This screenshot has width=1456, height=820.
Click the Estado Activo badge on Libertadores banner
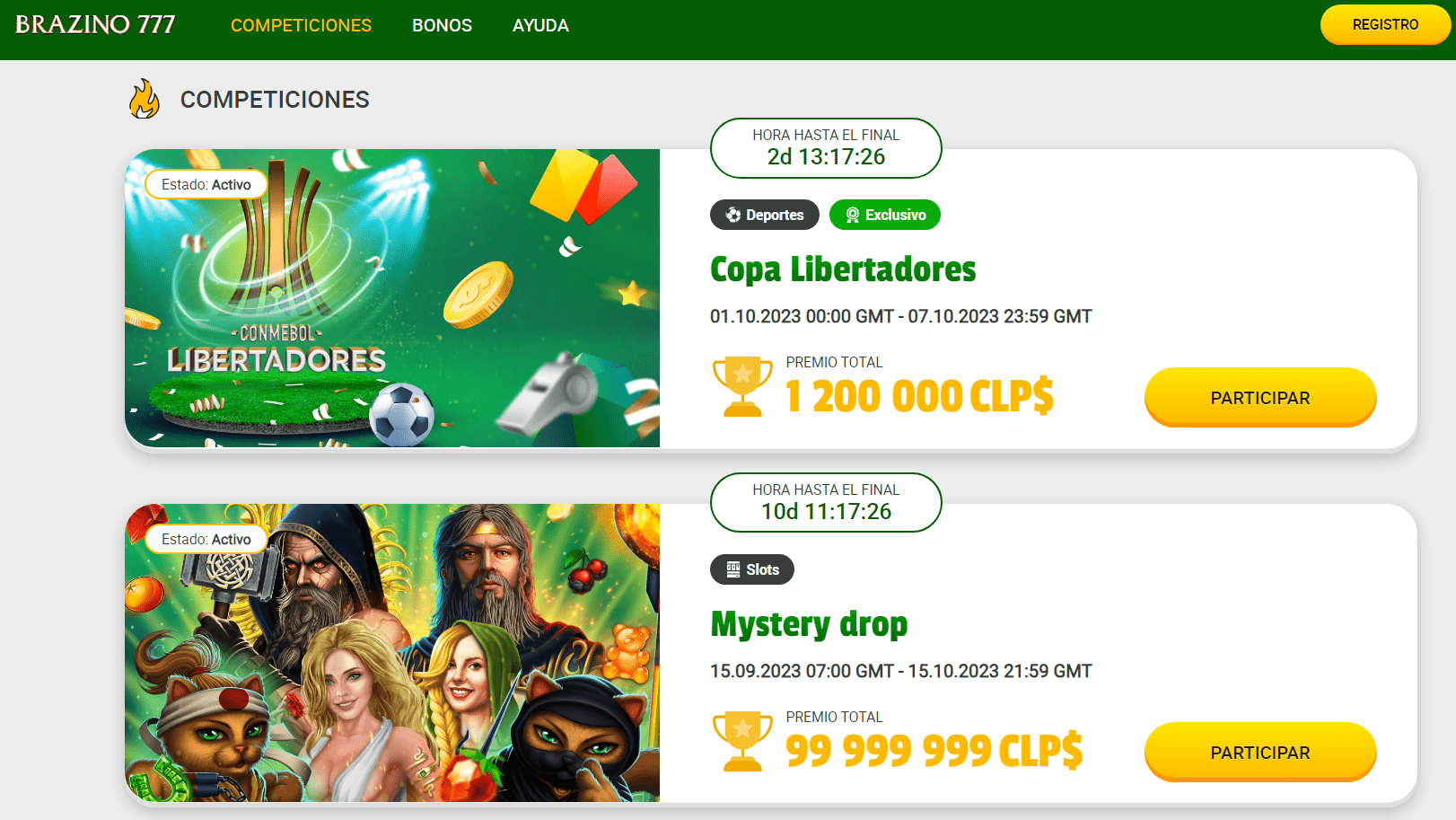206,184
